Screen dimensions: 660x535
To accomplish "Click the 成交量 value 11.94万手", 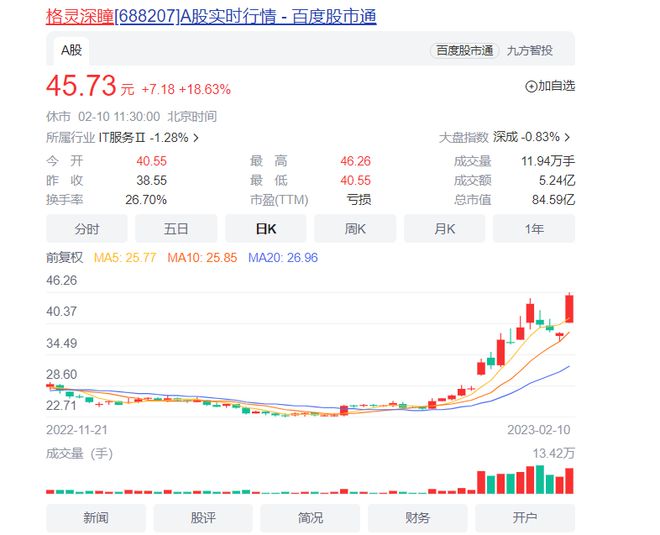I will [548, 161].
